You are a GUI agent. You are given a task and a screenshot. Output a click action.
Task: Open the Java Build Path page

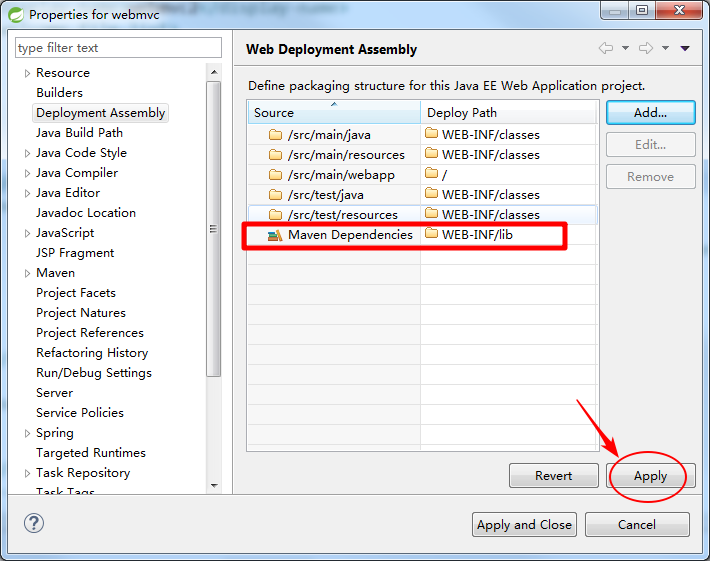pos(79,133)
